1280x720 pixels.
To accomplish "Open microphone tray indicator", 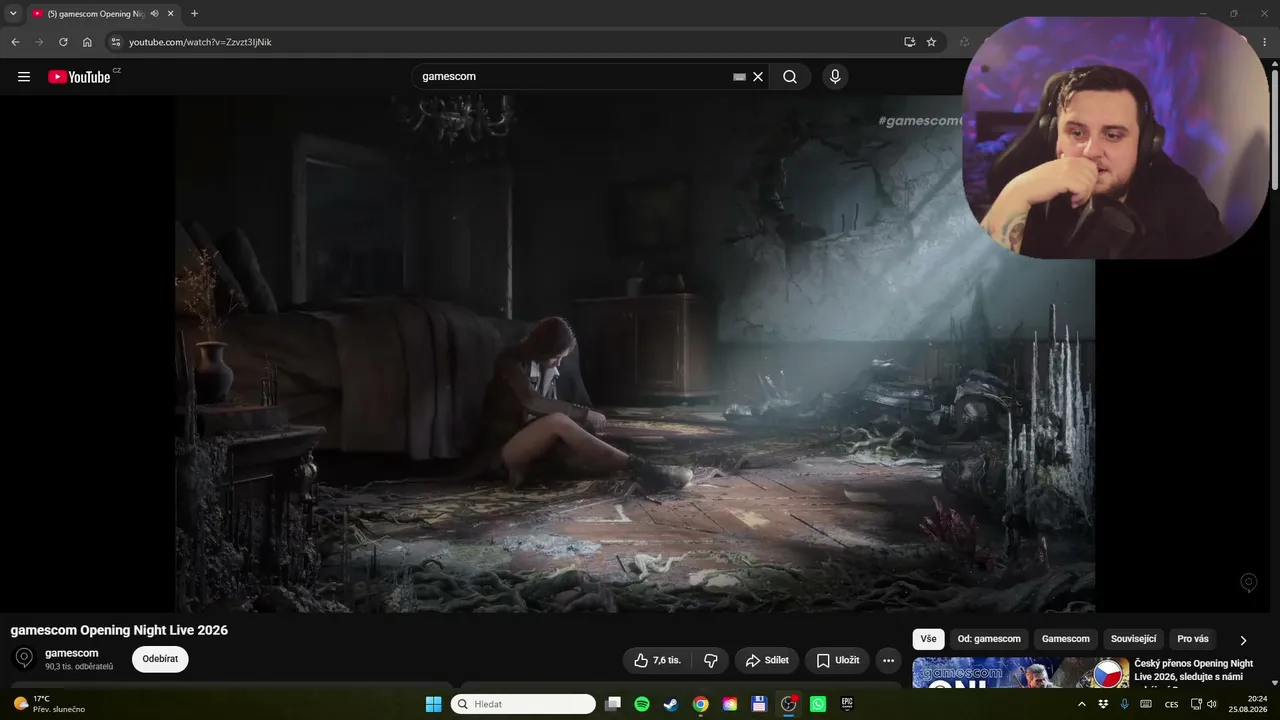I will pos(1125,704).
